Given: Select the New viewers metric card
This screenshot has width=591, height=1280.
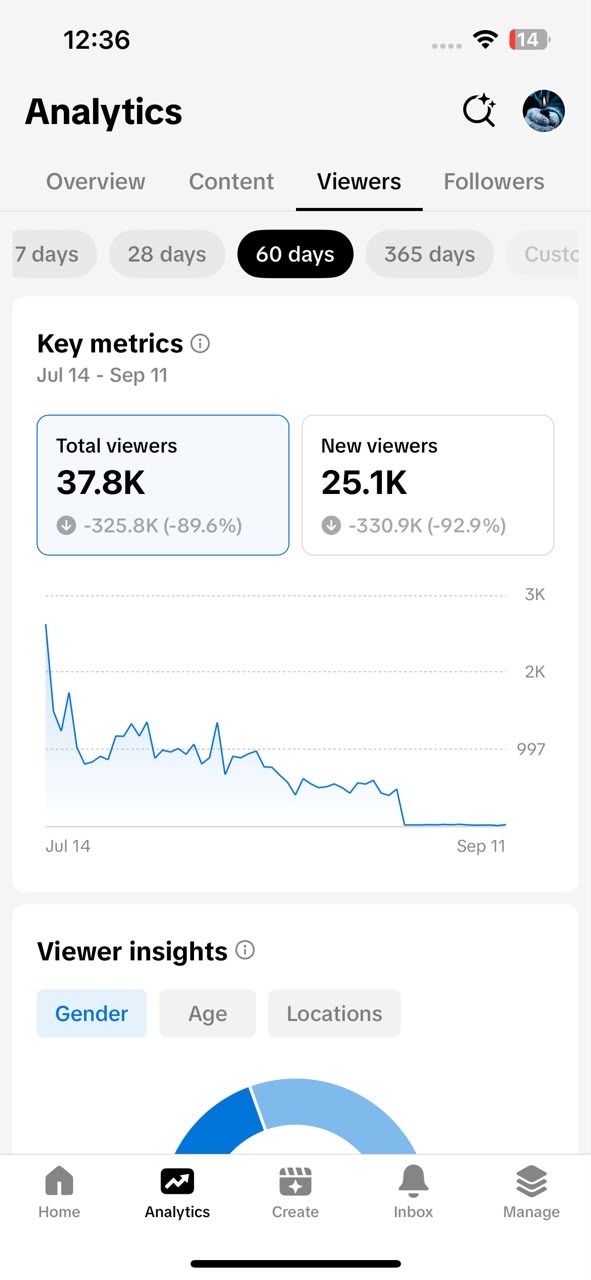Looking at the screenshot, I should [428, 485].
